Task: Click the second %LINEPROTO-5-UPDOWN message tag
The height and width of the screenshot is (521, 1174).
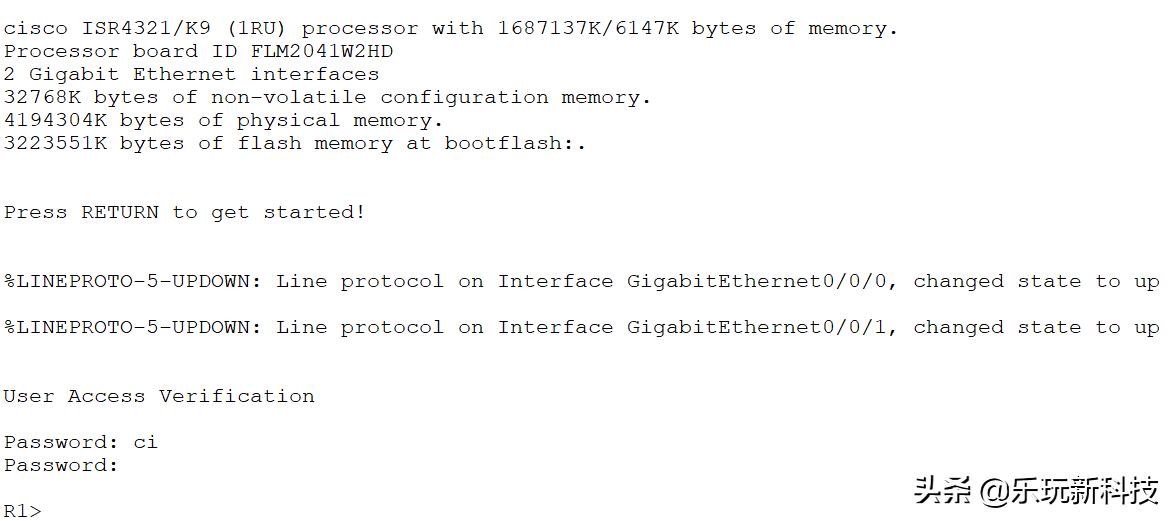Action: [132, 328]
